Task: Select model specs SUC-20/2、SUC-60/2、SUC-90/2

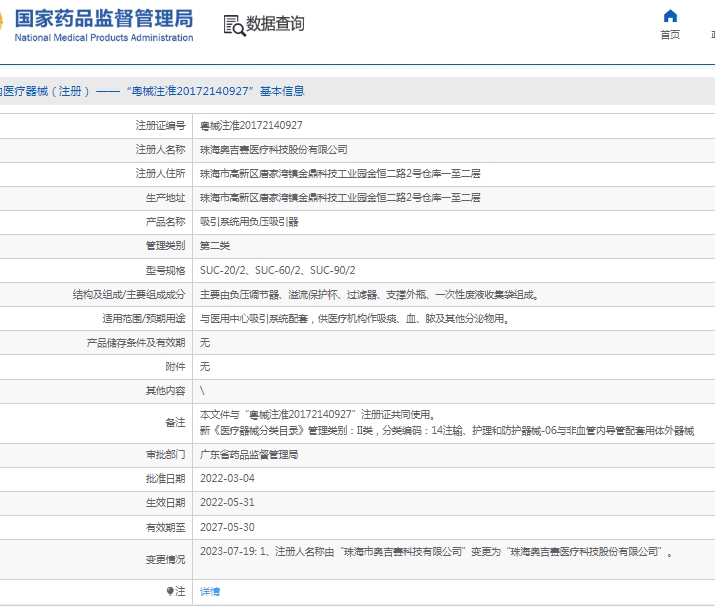Action: [x=278, y=270]
